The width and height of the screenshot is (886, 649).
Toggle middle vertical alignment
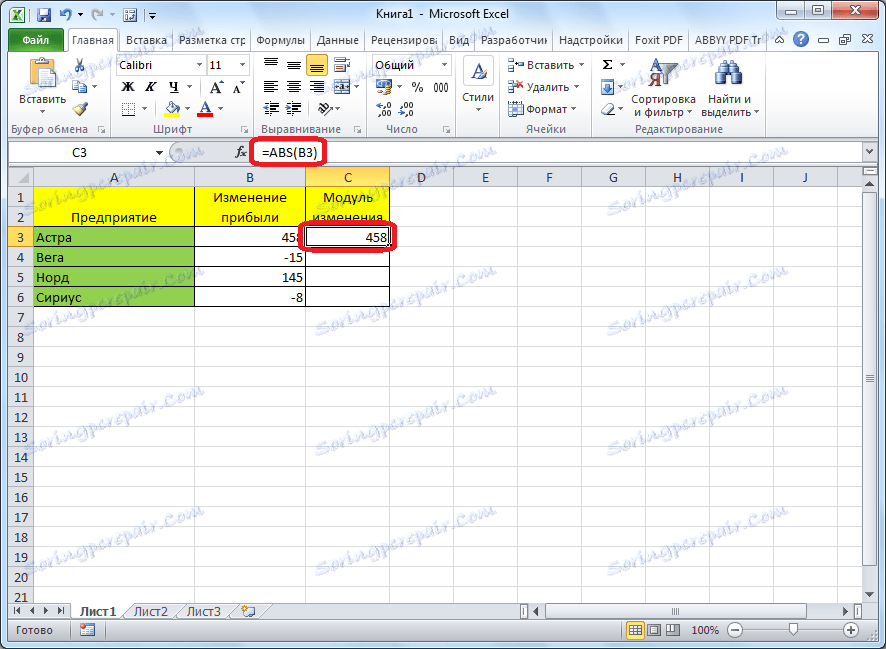click(x=294, y=66)
